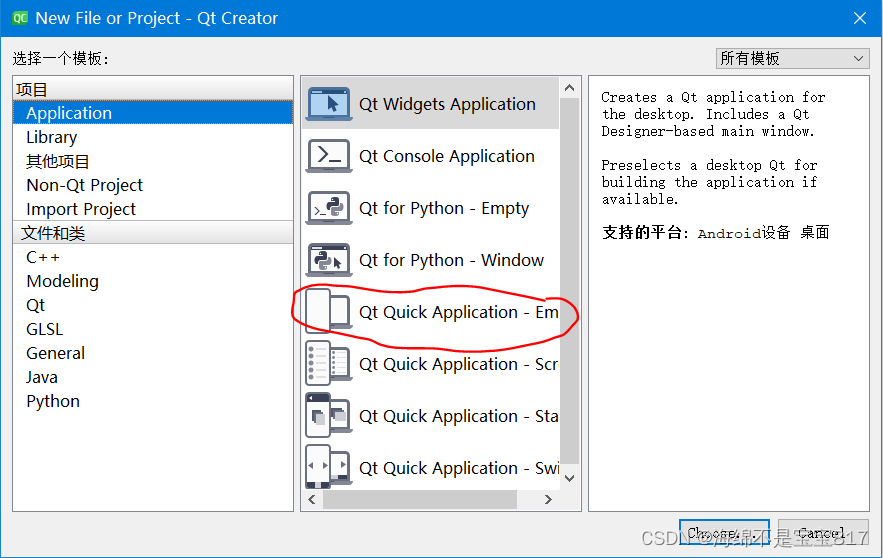Click the 文件和类 section header

pyautogui.click(x=153, y=233)
